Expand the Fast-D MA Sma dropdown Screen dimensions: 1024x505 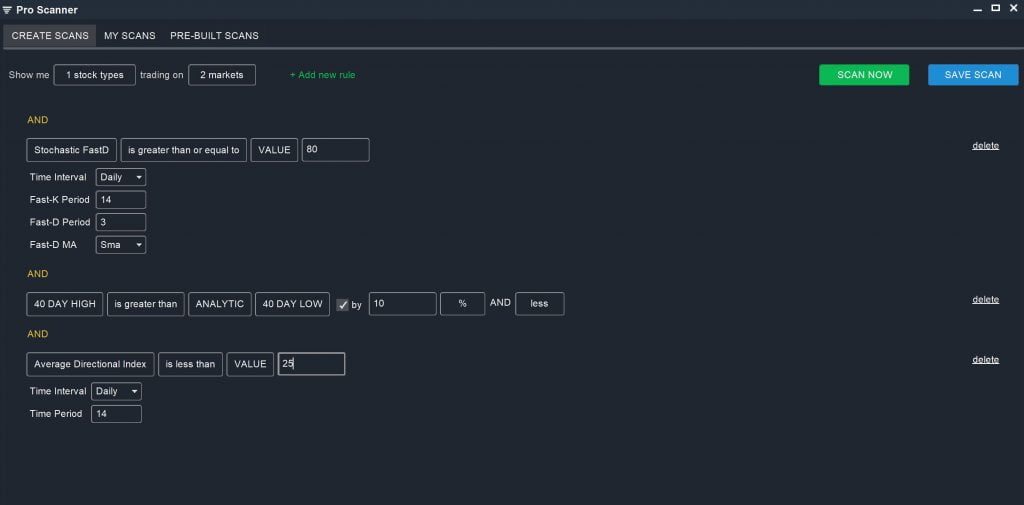pyautogui.click(x=121, y=244)
